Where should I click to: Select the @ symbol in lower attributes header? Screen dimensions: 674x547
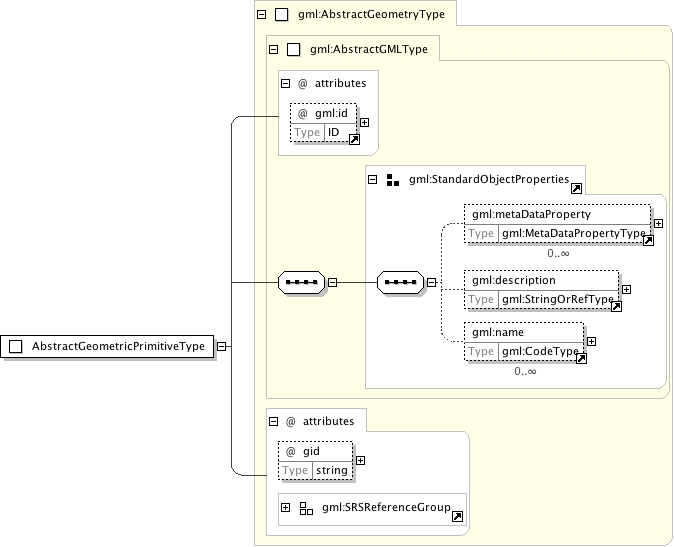tap(291, 422)
